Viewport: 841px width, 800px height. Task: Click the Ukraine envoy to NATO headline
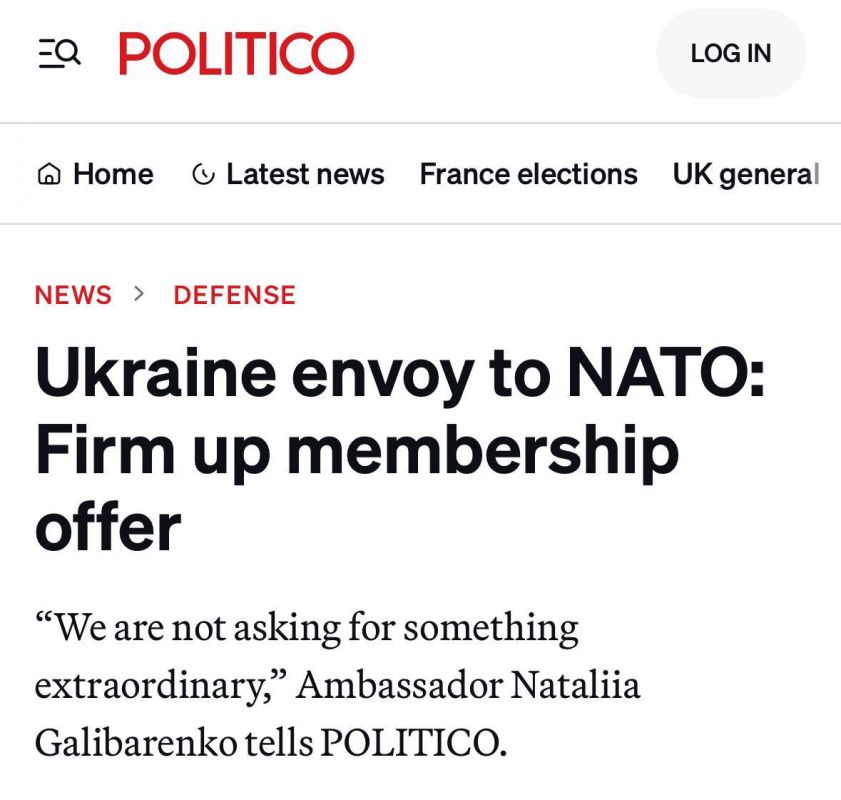[x=400, y=449]
